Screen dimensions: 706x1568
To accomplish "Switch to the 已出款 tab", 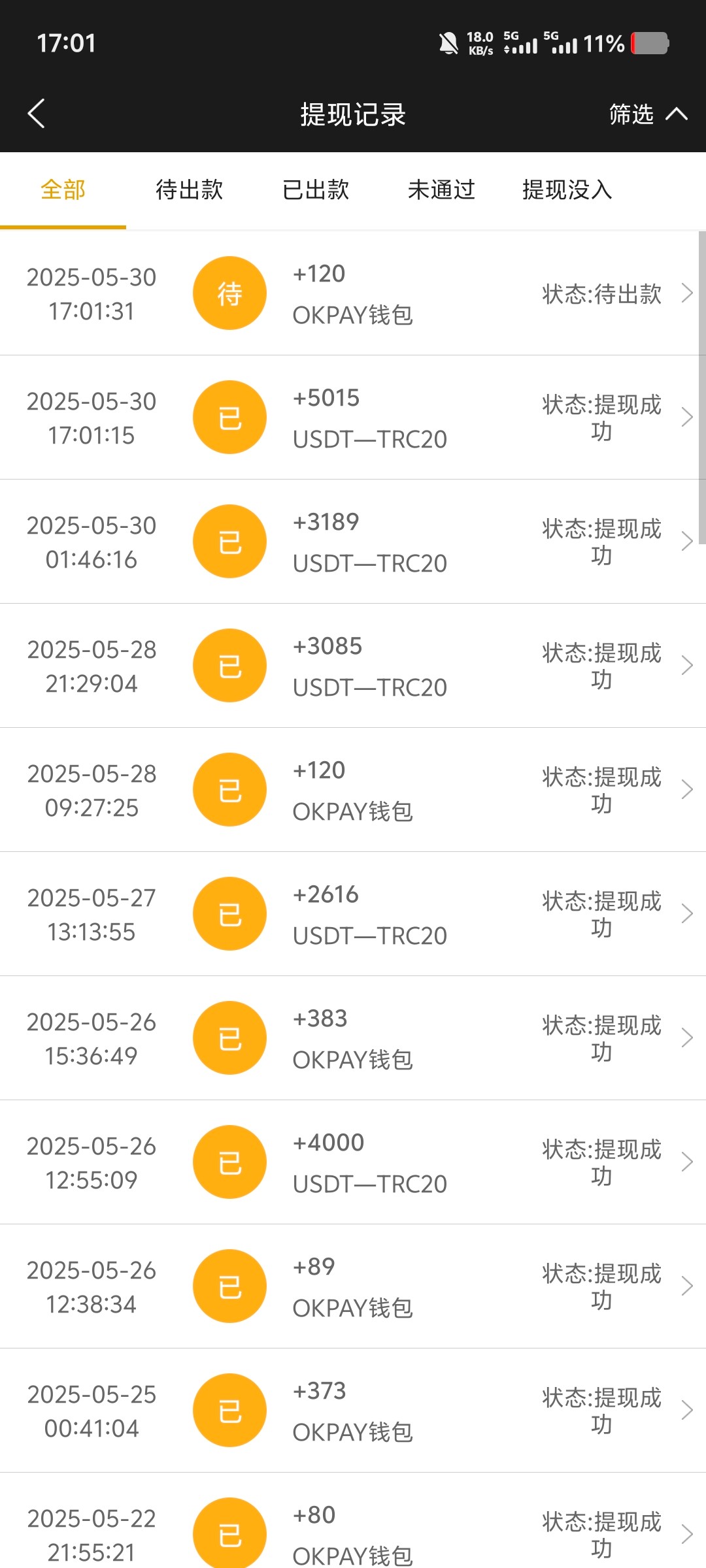I will (316, 190).
